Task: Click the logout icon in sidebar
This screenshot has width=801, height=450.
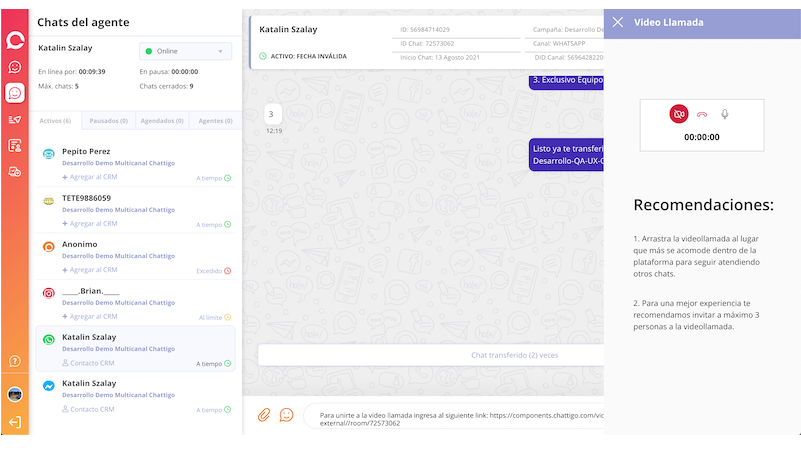Action: [x=15, y=422]
